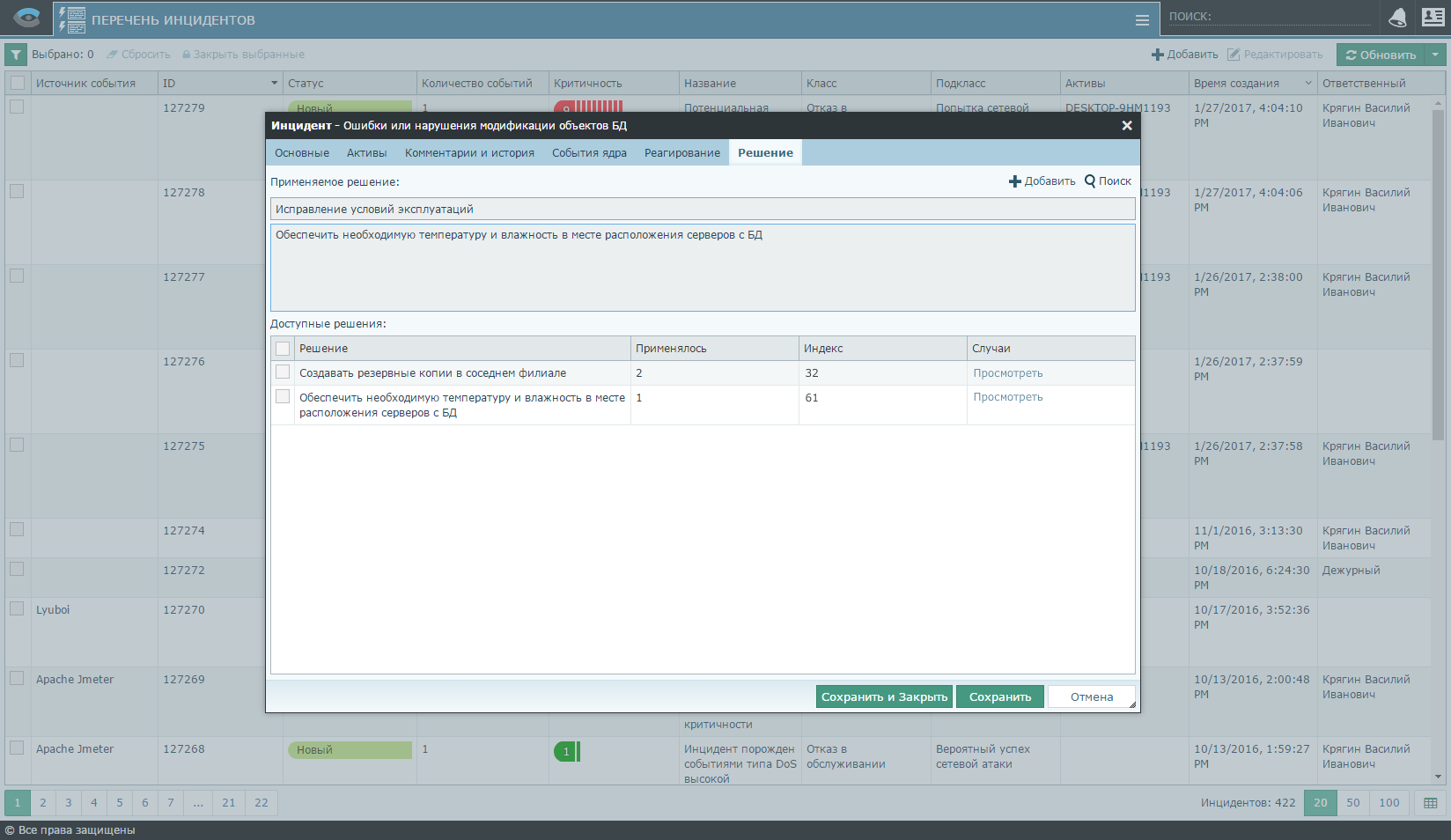Image resolution: width=1451 pixels, height=840 pixels.
Task: View cases link for backup copies solution
Action: point(1008,373)
